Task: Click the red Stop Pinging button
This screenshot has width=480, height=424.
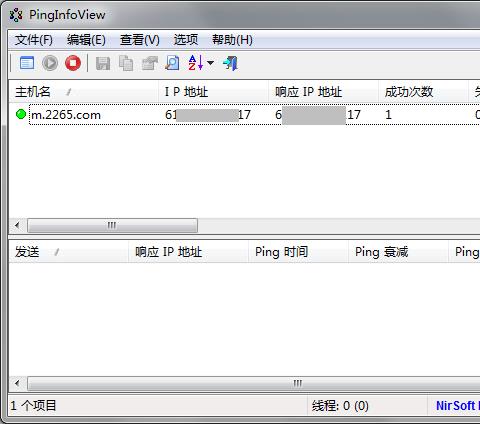Action: pyautogui.click(x=73, y=63)
